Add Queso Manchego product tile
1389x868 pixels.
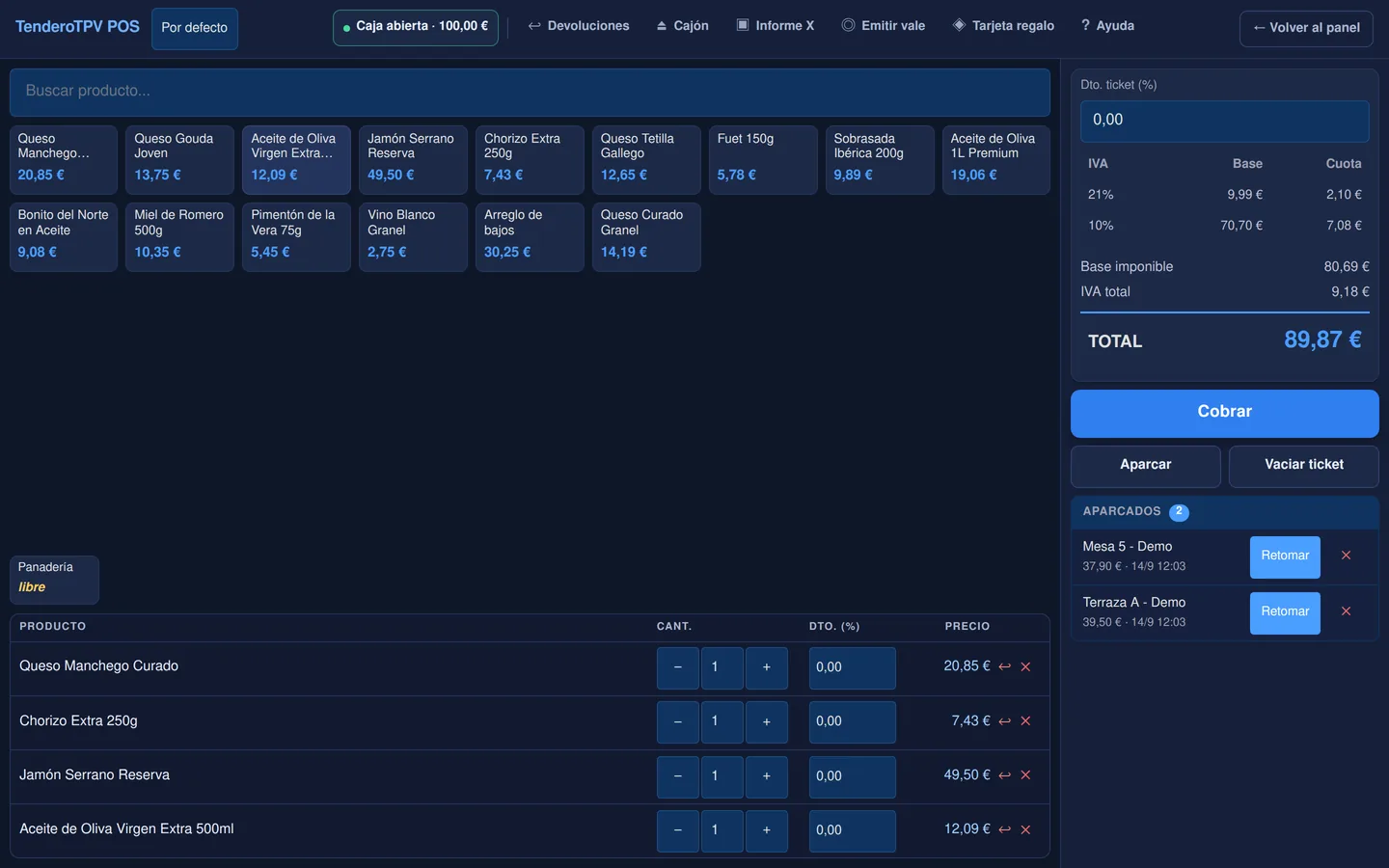pos(64,160)
